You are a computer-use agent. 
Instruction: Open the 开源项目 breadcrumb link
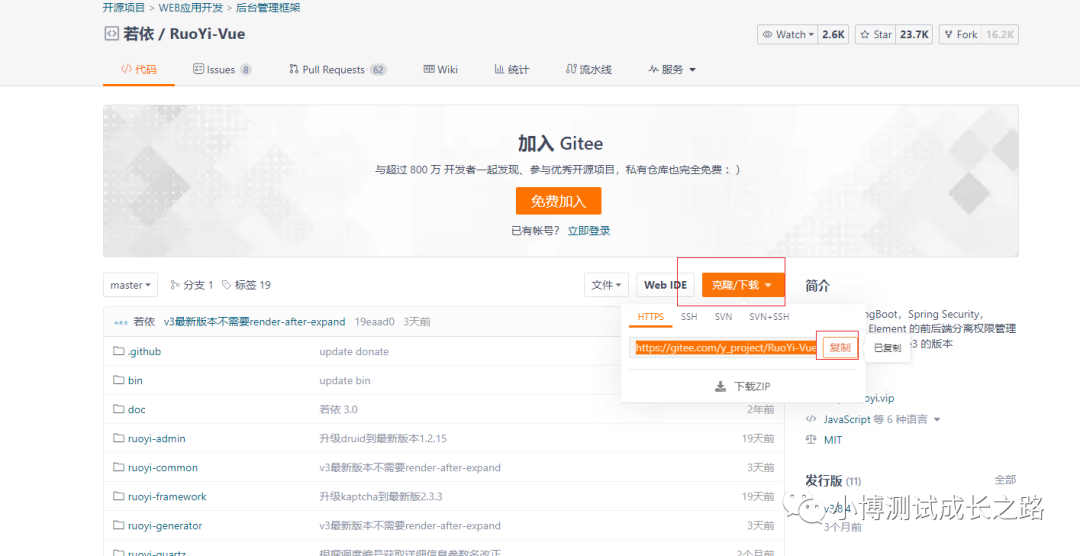click(x=124, y=8)
